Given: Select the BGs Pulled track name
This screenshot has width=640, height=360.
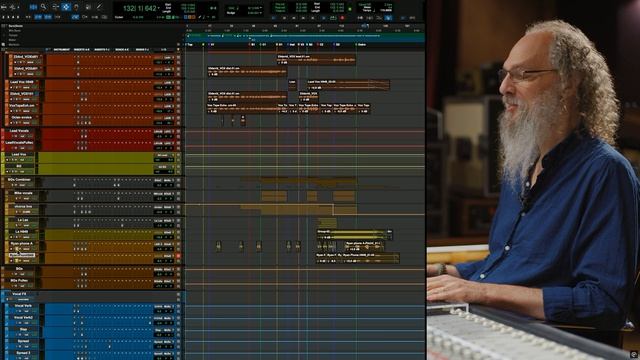Looking at the screenshot, I should pyautogui.click(x=19, y=281).
